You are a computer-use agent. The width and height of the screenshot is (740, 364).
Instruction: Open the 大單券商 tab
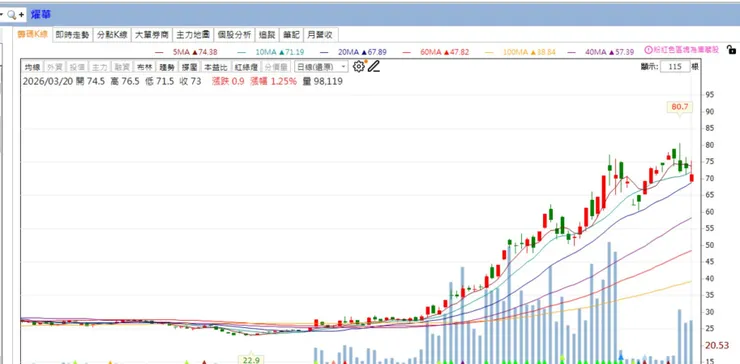pos(151,35)
